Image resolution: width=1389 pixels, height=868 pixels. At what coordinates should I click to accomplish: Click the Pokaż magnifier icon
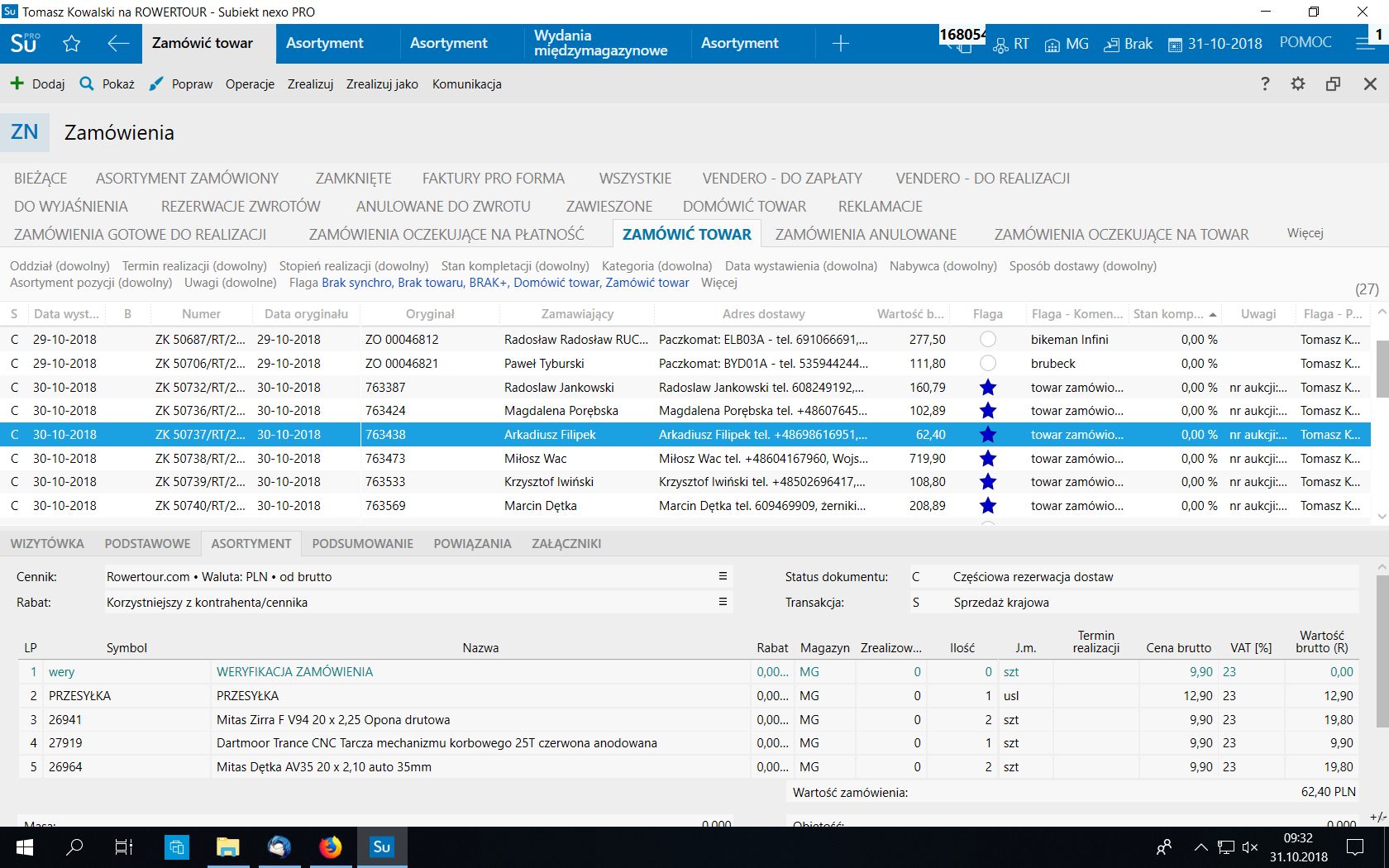(87, 83)
